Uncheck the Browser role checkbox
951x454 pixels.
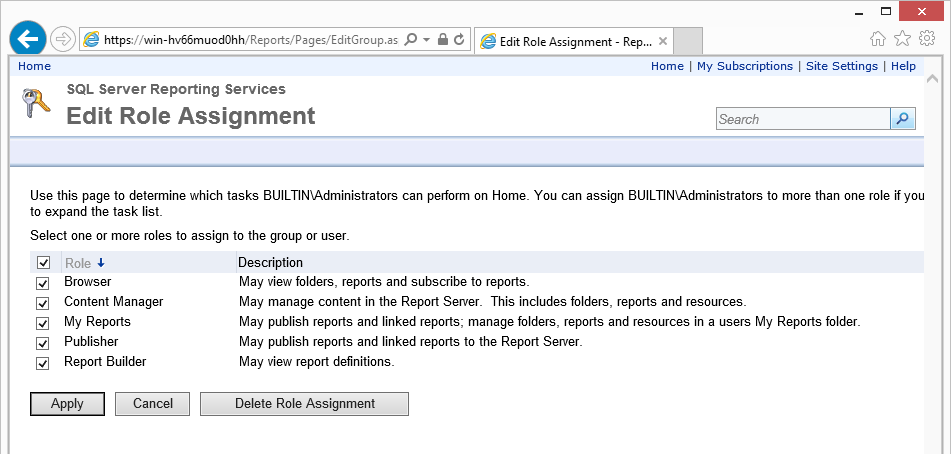43,283
